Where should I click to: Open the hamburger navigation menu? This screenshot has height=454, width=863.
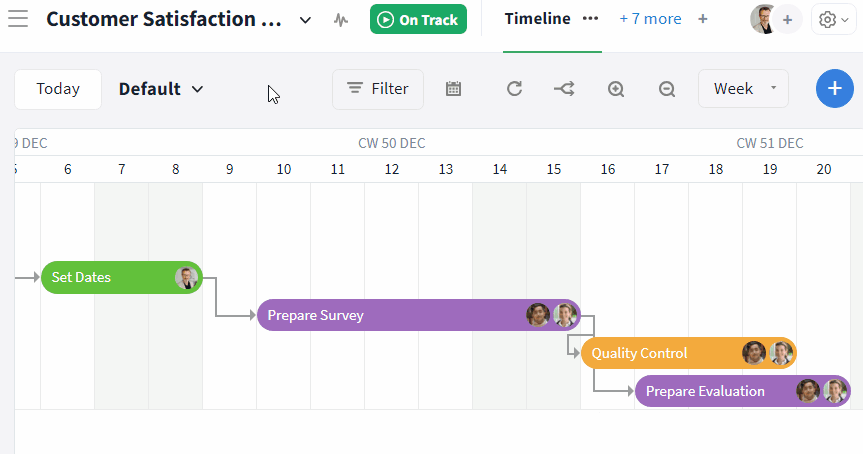pos(18,19)
